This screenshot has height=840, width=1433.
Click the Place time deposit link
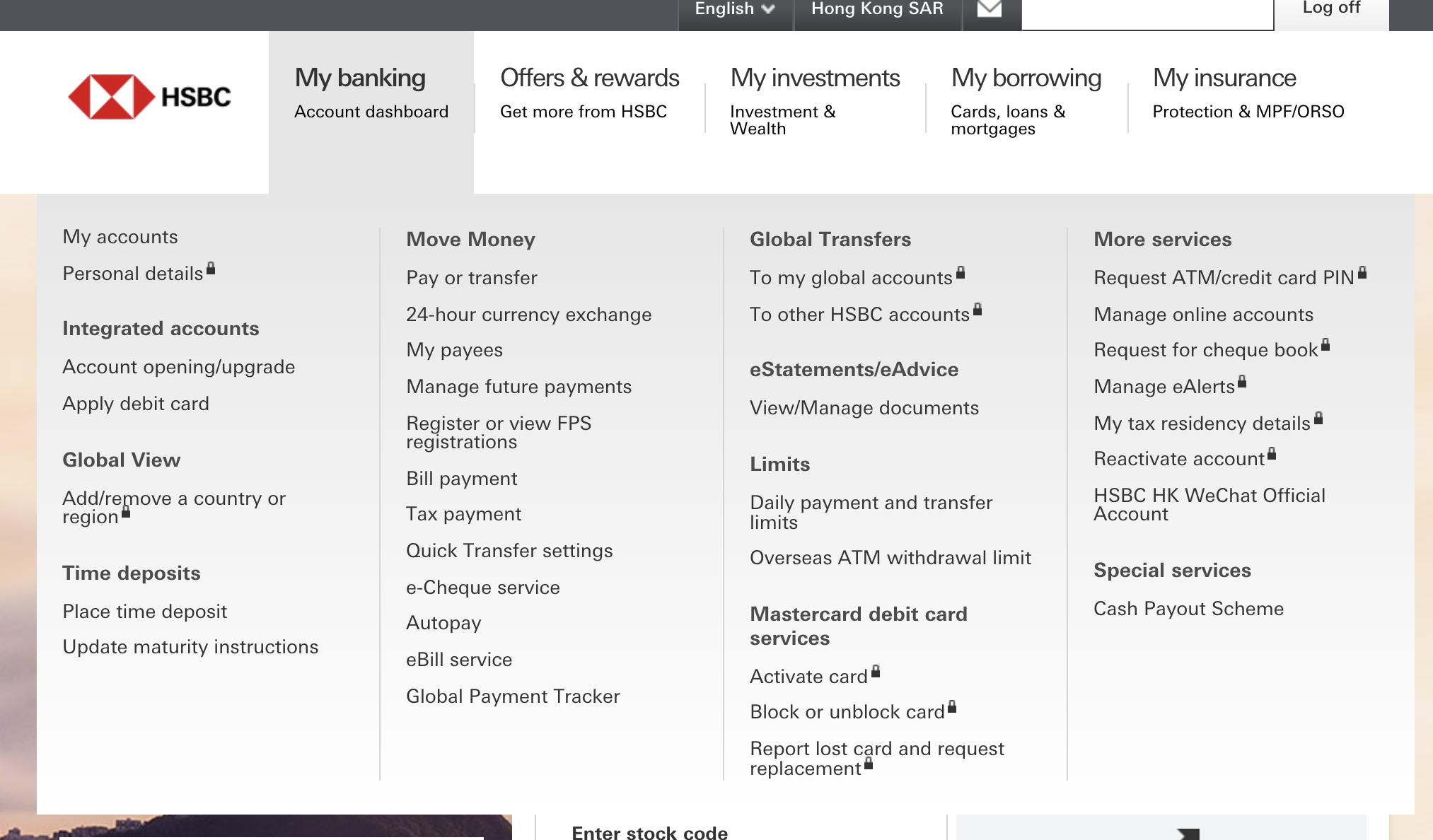click(x=145, y=611)
